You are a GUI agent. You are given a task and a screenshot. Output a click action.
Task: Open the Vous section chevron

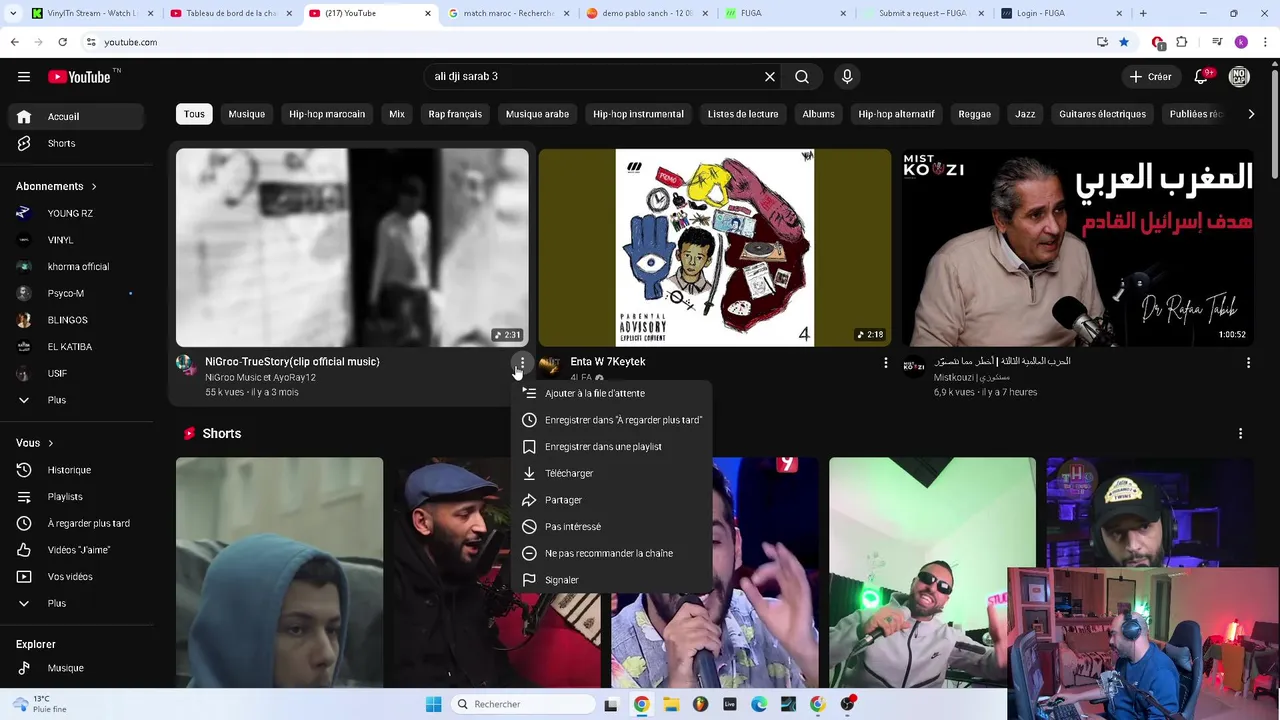[x=50, y=443]
